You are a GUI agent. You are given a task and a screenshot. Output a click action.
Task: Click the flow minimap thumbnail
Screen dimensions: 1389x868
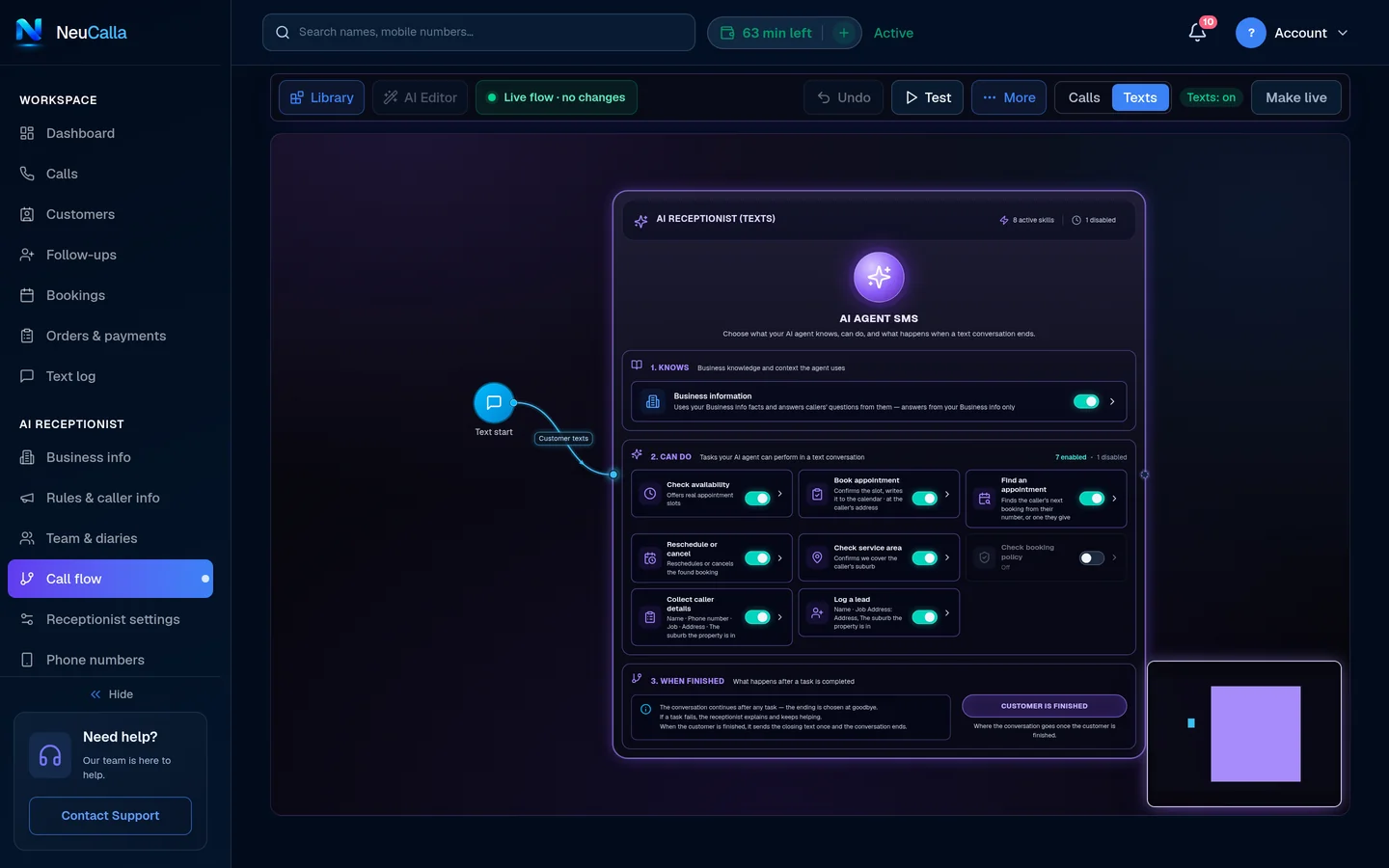[1244, 734]
